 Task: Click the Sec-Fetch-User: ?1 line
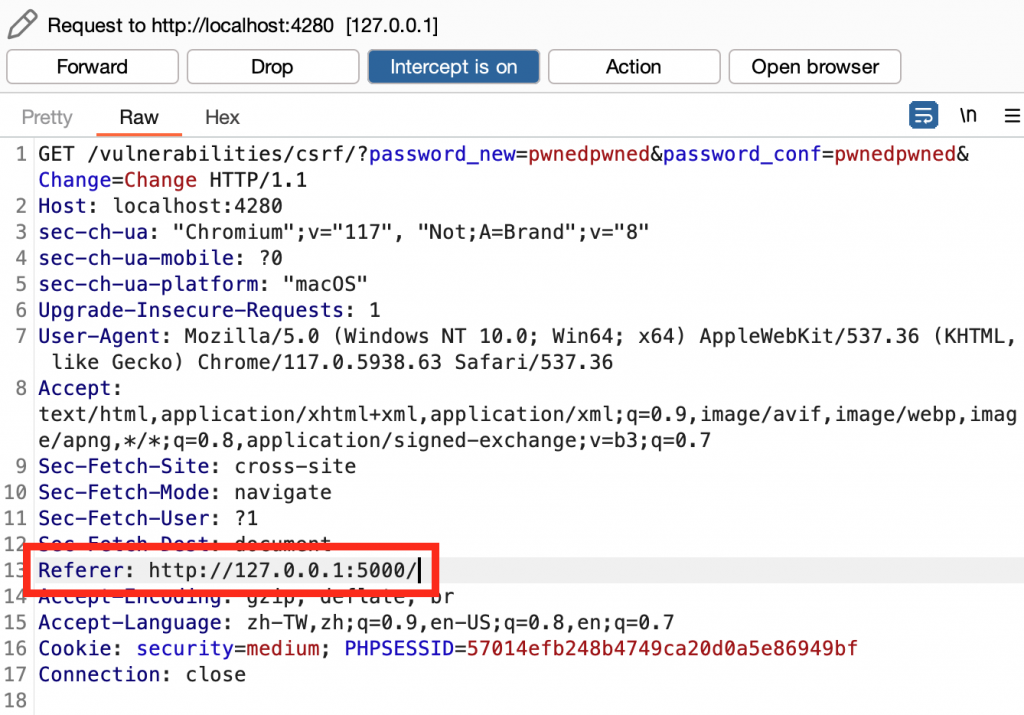coord(148,518)
